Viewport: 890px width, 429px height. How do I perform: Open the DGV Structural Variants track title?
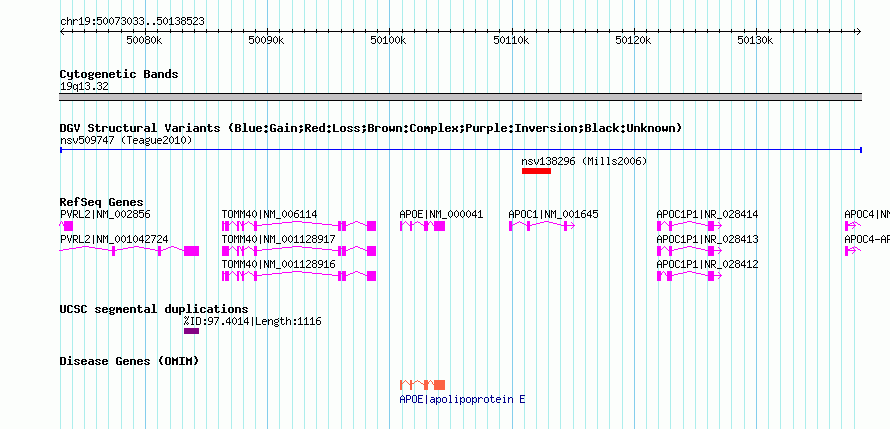pyautogui.click(x=371, y=128)
